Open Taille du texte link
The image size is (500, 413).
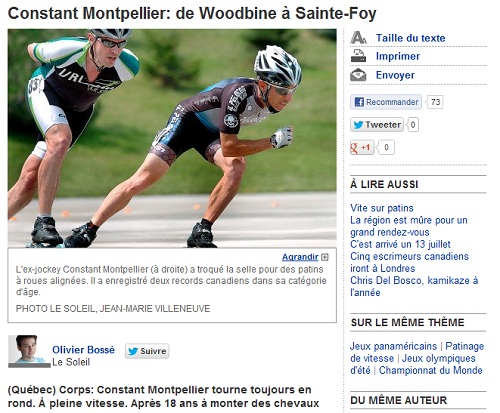pyautogui.click(x=411, y=38)
